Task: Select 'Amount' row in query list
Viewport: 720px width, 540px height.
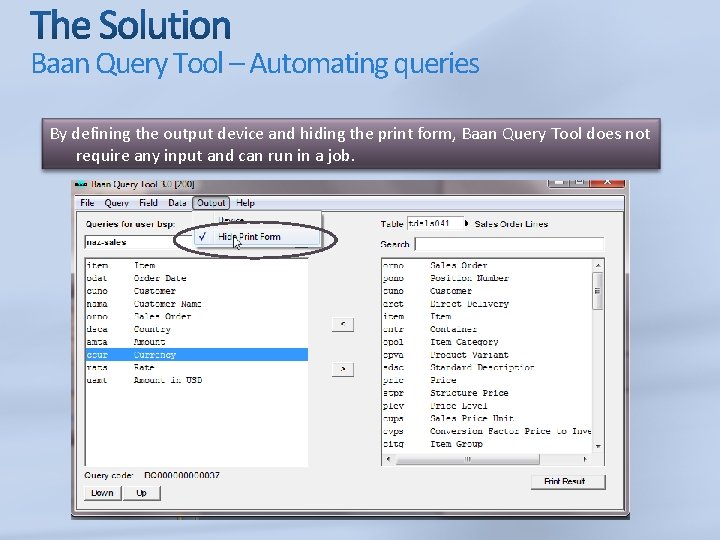Action: point(197,342)
